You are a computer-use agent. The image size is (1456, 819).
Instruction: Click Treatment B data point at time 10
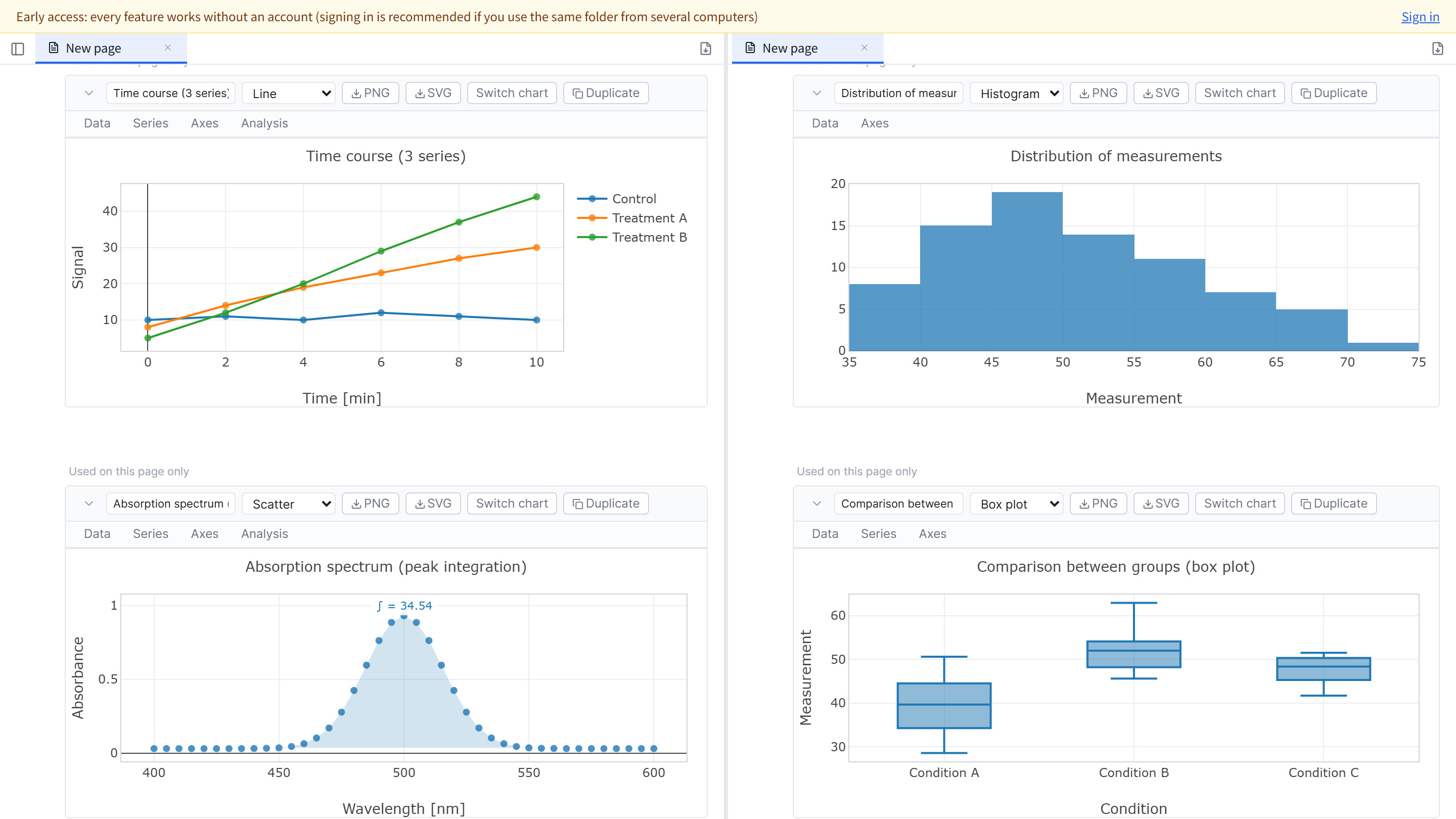[x=536, y=197]
